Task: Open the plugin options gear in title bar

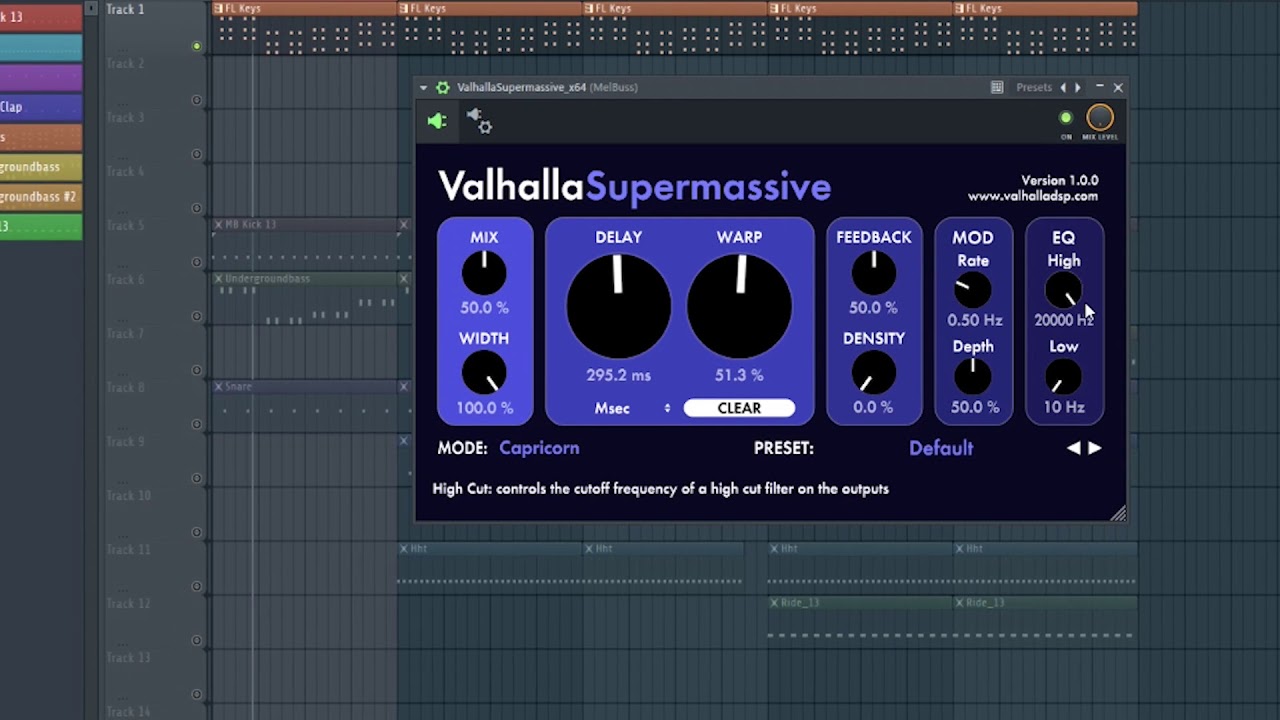Action: (x=443, y=88)
